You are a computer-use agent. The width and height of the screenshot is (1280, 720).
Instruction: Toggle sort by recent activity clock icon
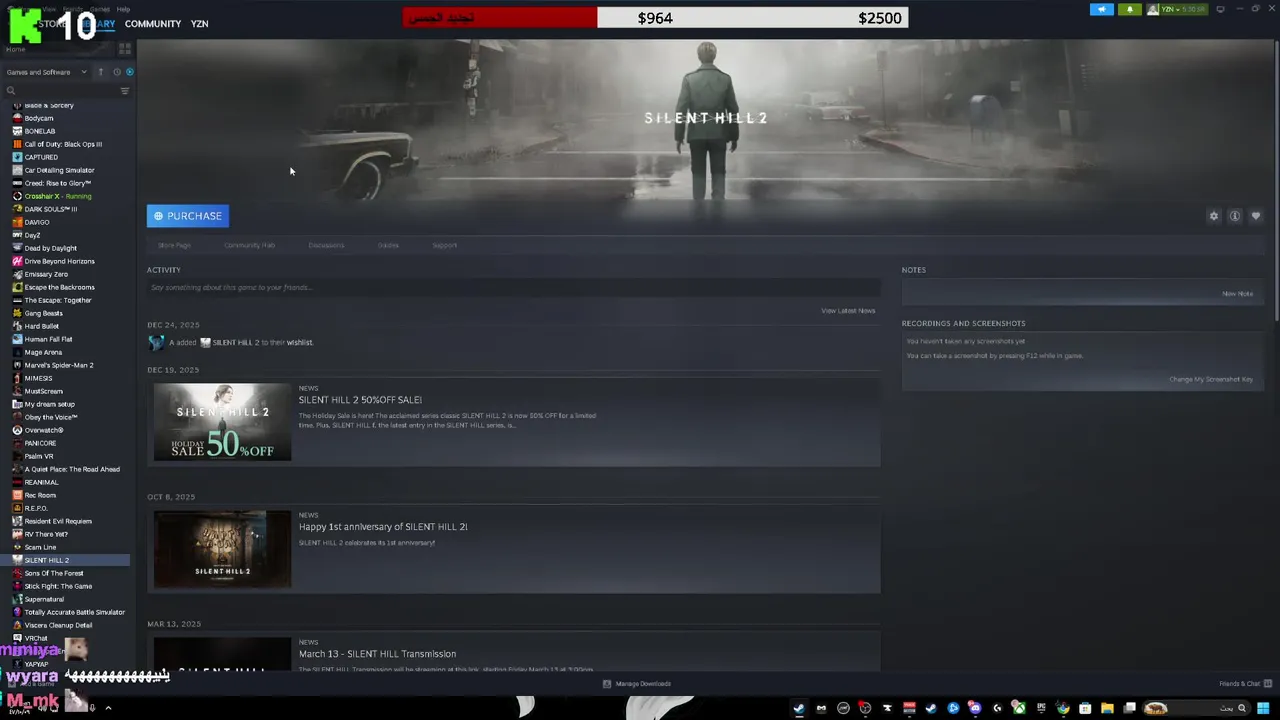click(x=116, y=72)
